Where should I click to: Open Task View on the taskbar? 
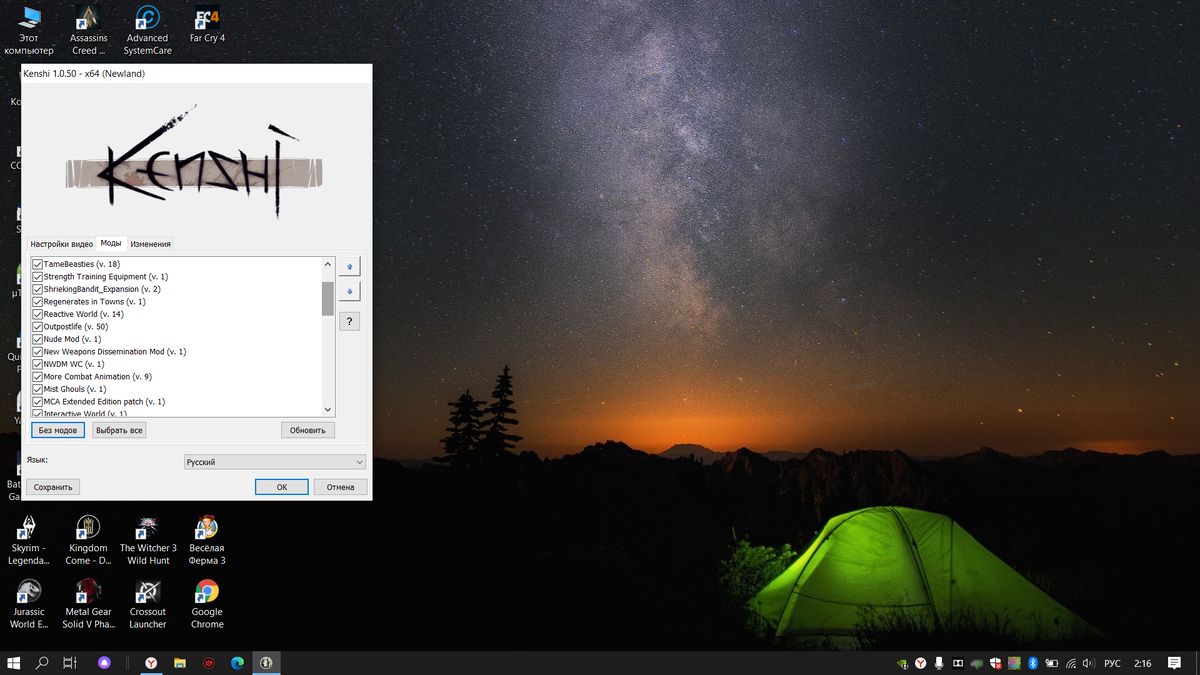(70, 663)
